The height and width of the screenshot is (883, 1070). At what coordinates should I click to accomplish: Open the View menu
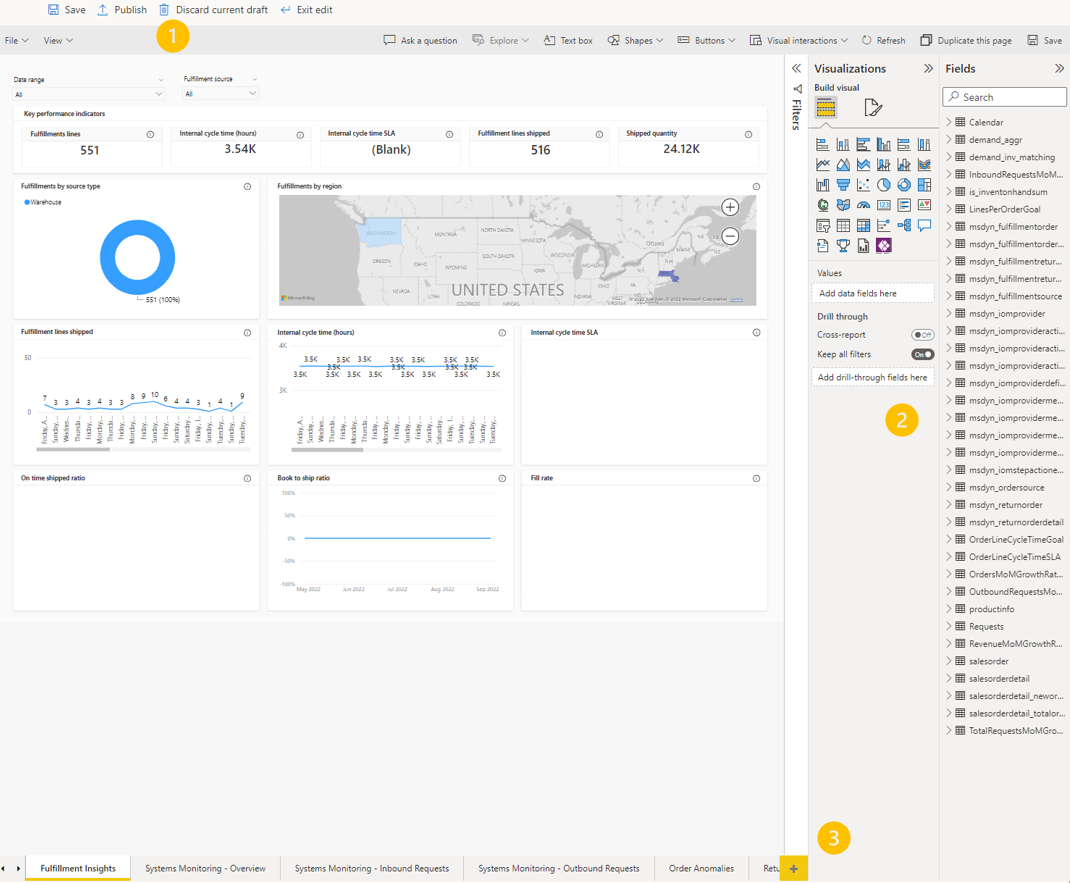tap(57, 40)
